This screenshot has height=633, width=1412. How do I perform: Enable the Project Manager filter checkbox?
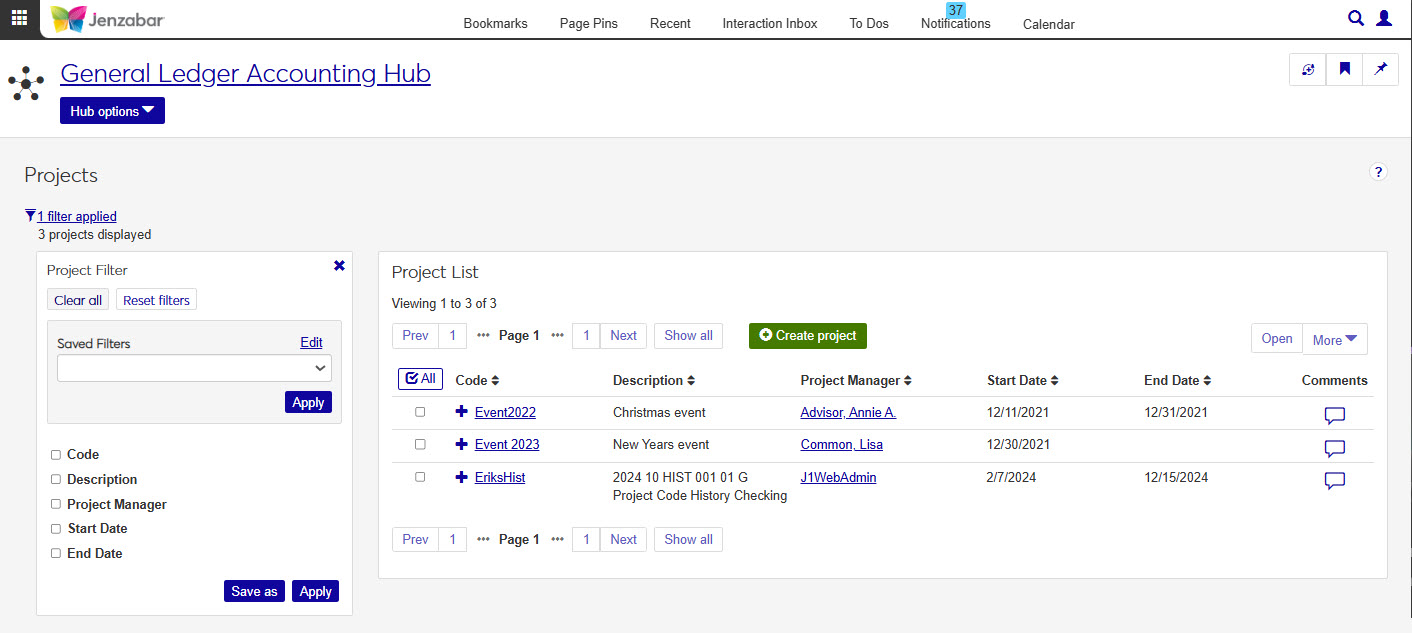pos(56,505)
